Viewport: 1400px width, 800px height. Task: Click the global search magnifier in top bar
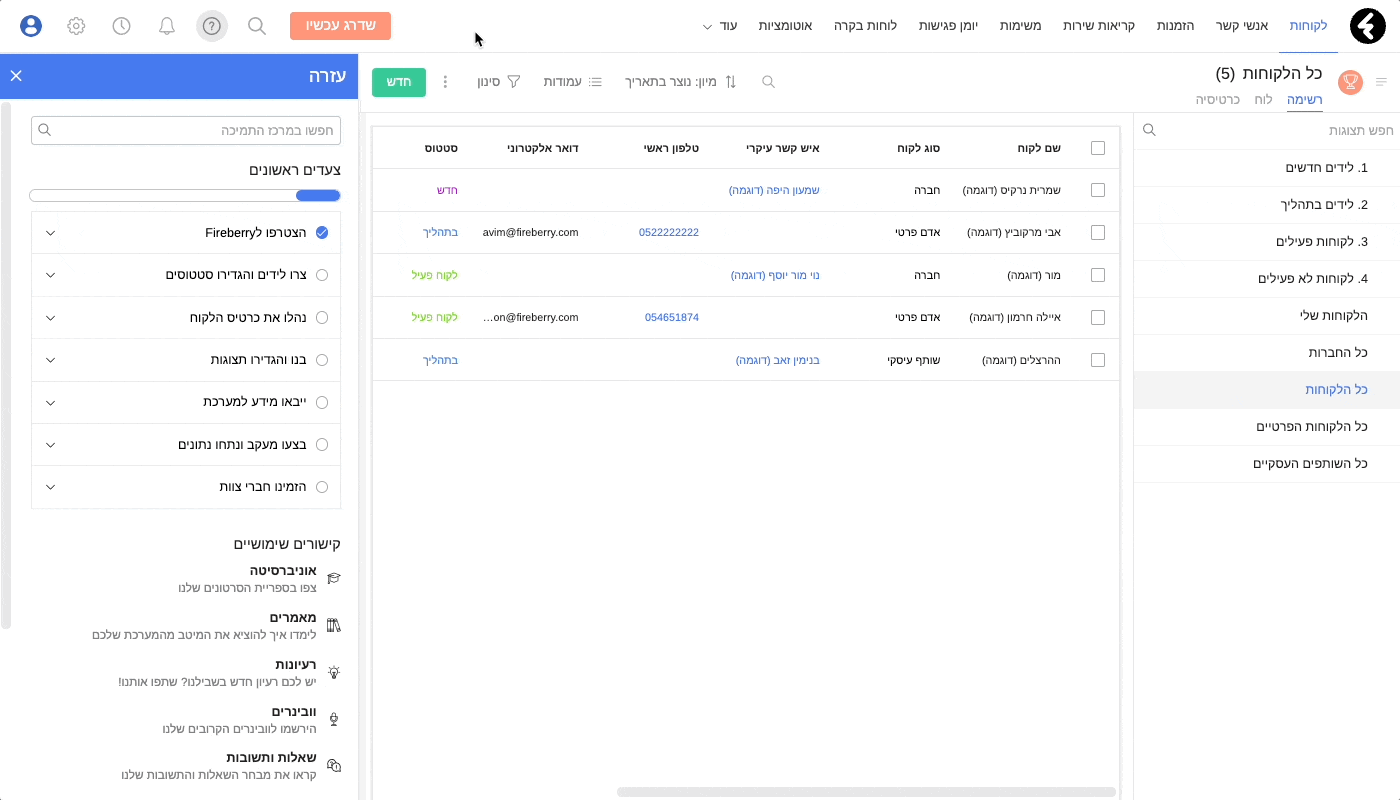click(257, 26)
